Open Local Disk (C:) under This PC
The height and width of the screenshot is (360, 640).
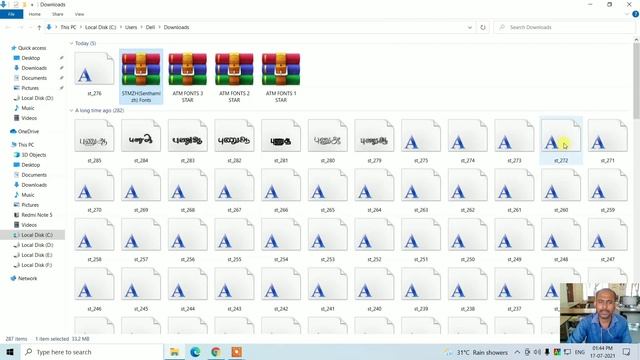[33, 235]
